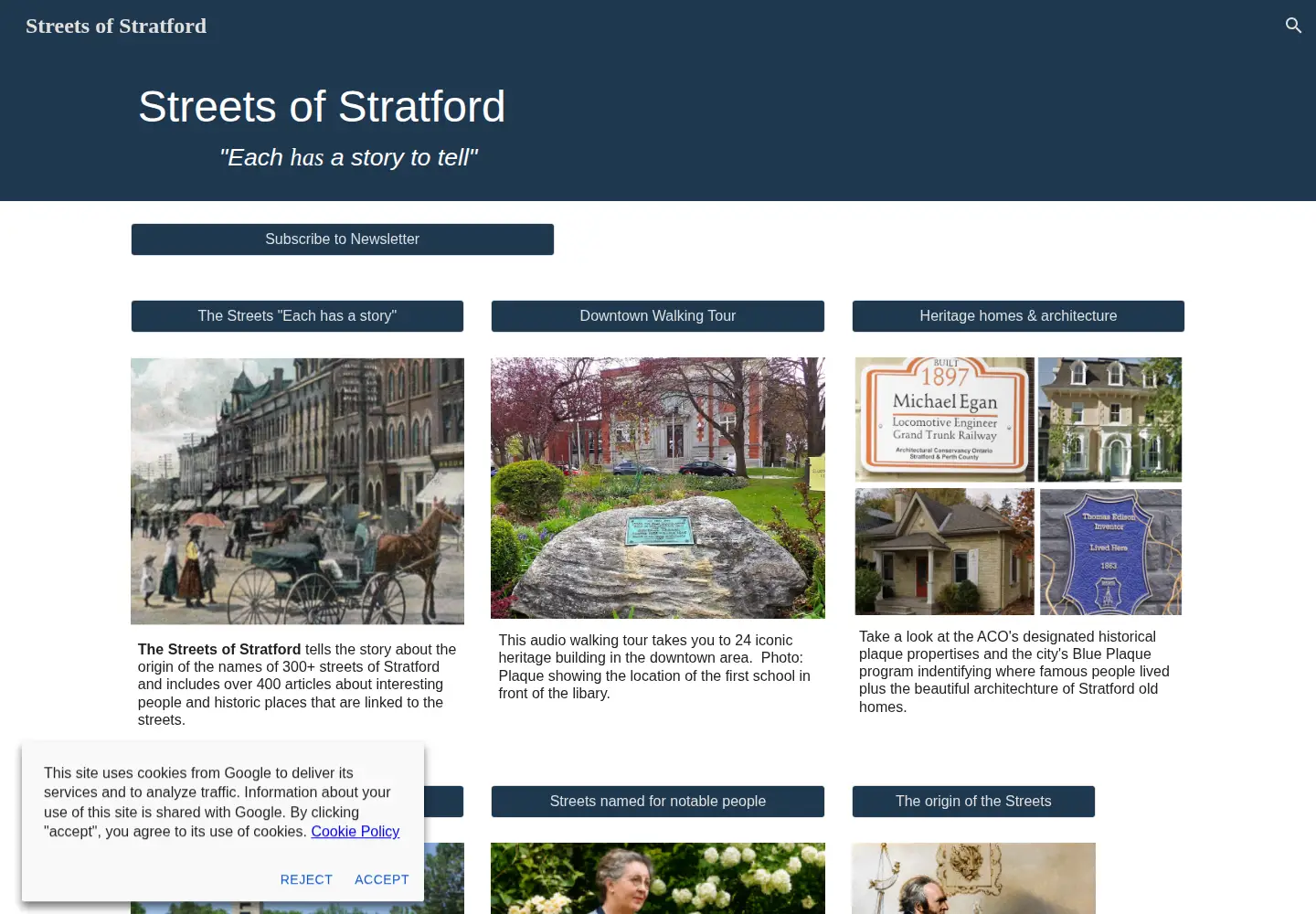The width and height of the screenshot is (1316, 914).
Task: Open Streets named for notable people button
Action: point(658,802)
